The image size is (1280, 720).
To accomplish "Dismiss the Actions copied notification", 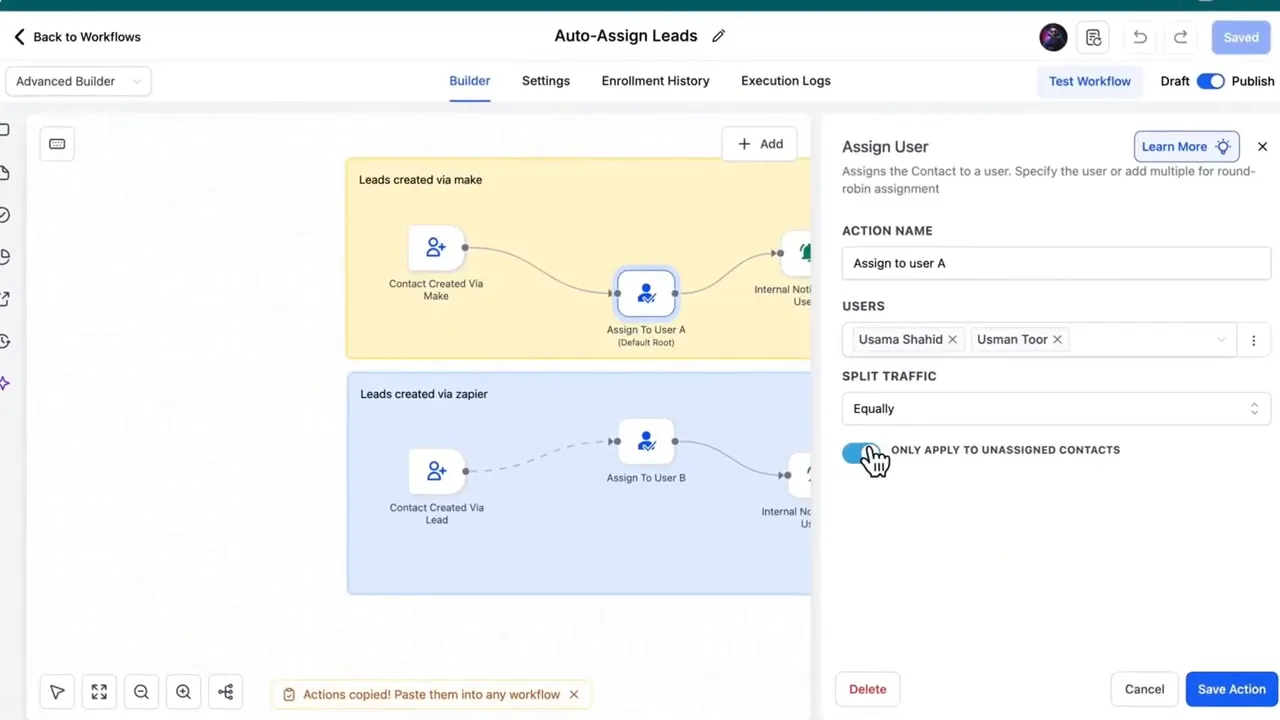I will click(x=574, y=694).
